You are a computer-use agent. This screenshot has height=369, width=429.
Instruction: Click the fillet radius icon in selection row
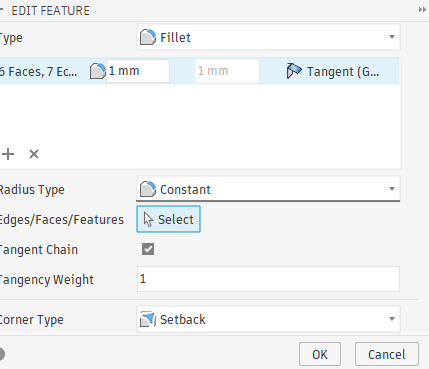coord(97,71)
